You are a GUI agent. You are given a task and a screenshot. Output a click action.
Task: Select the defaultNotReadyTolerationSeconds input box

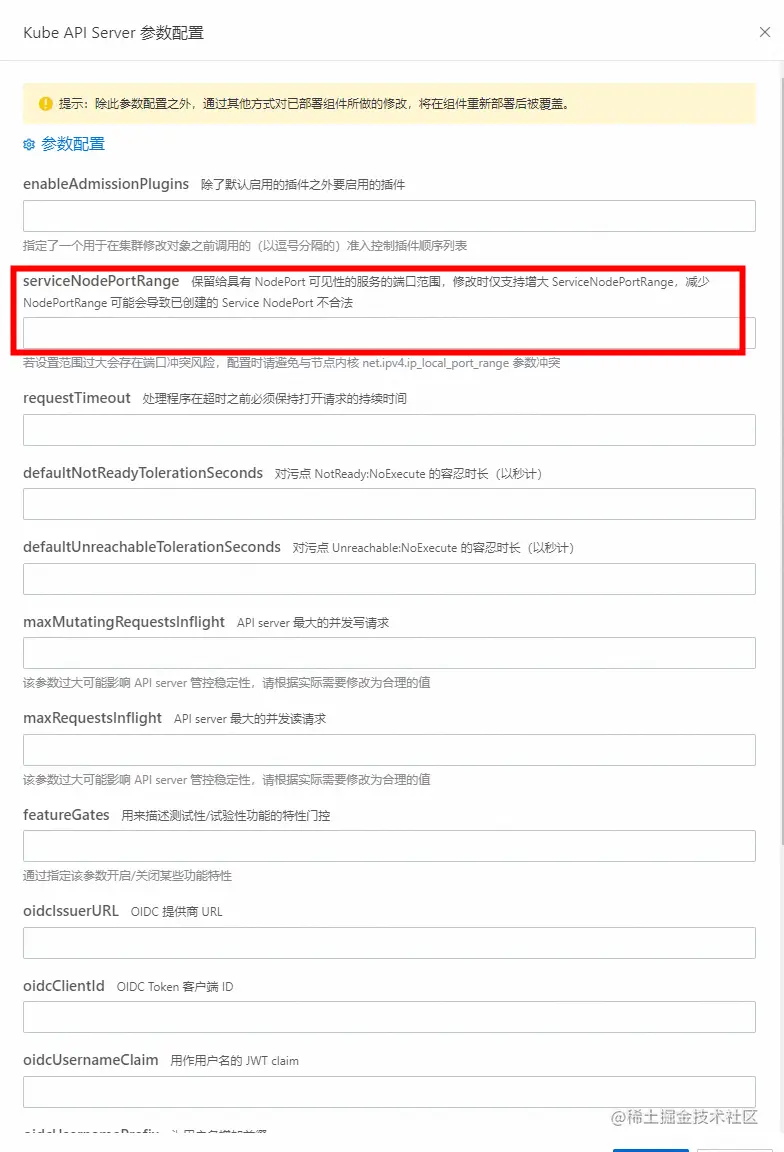389,504
